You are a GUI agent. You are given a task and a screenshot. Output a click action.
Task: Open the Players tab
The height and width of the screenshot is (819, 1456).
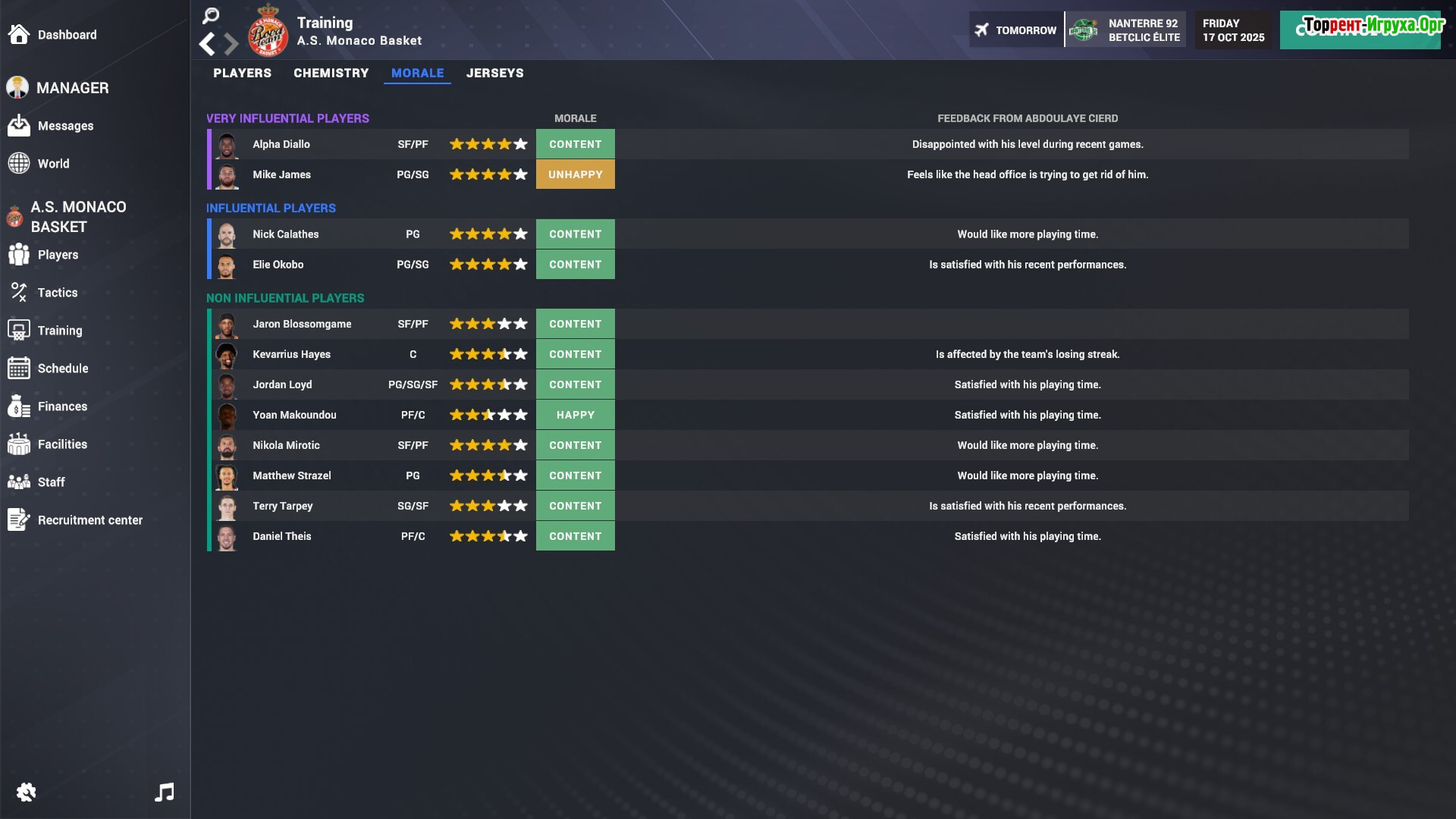[x=242, y=73]
